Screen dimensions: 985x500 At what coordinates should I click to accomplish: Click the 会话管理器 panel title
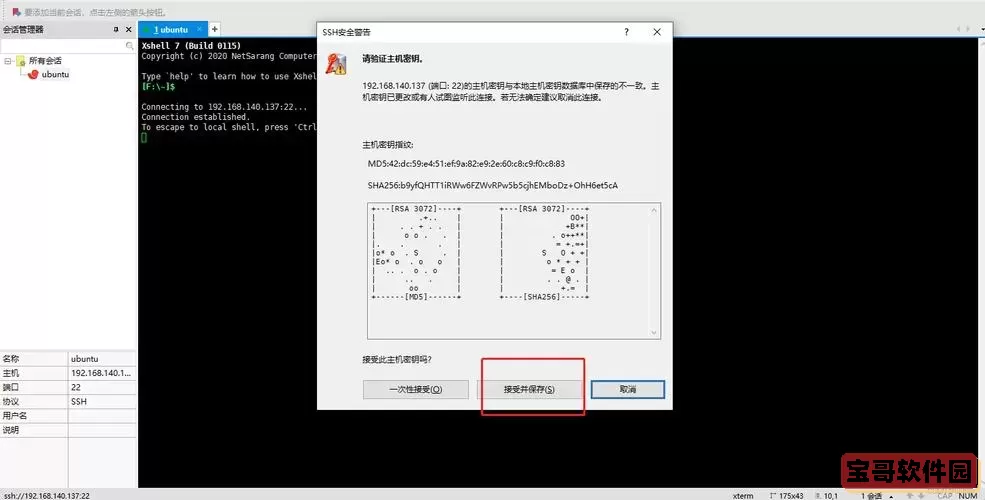pos(23,30)
